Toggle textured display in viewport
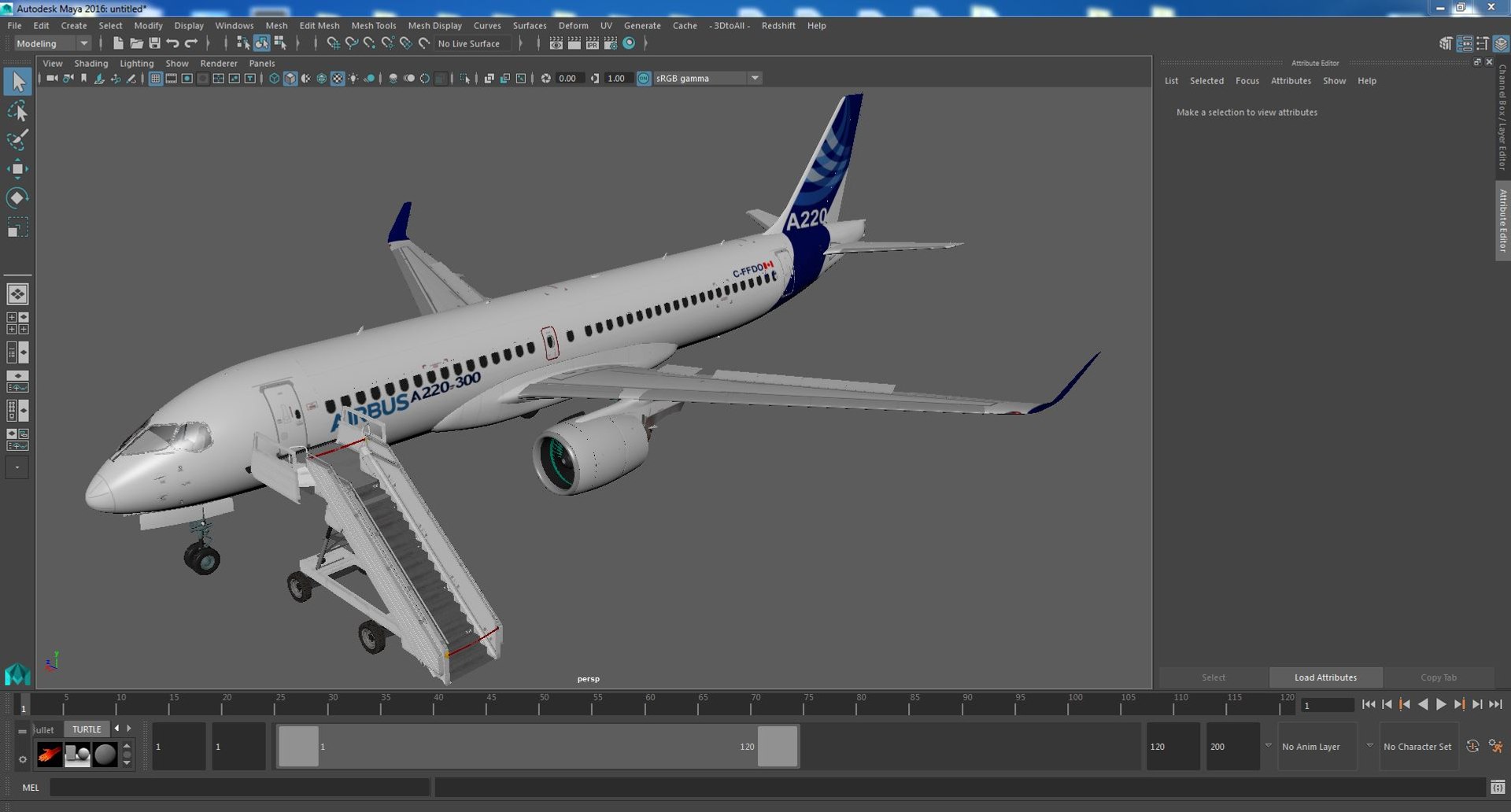 pyautogui.click(x=338, y=78)
